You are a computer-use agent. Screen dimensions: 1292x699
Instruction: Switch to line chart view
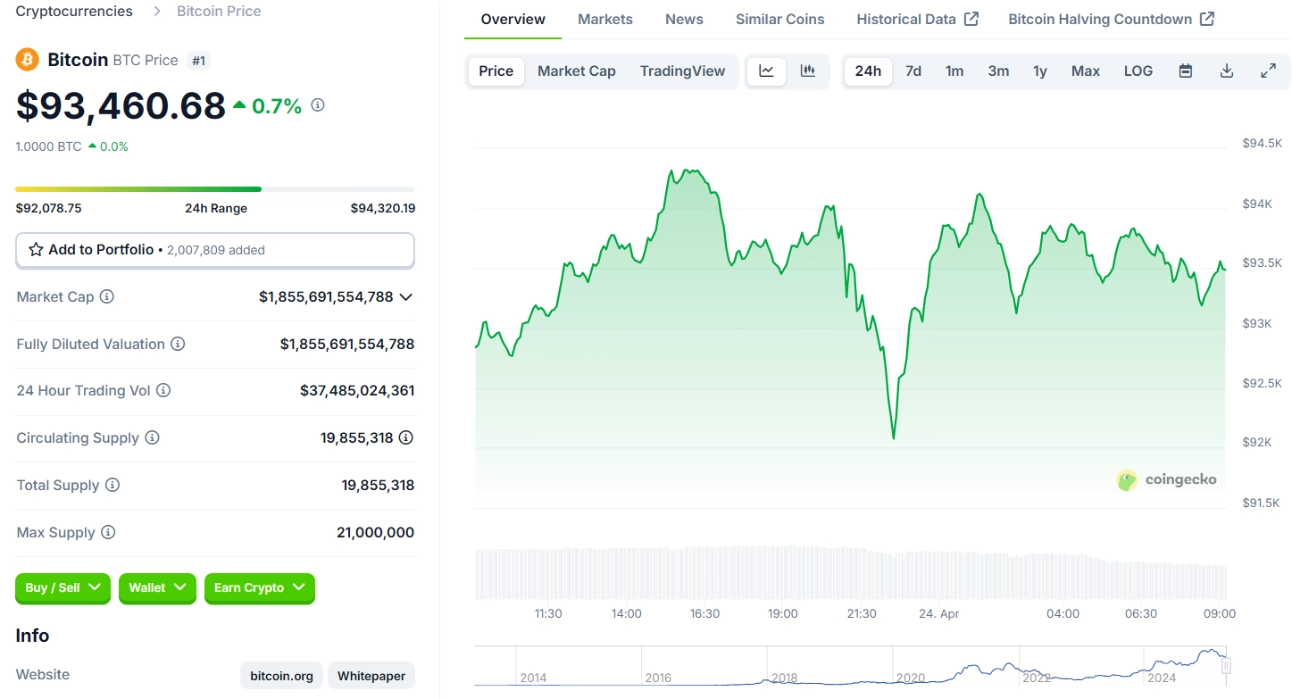(x=767, y=71)
